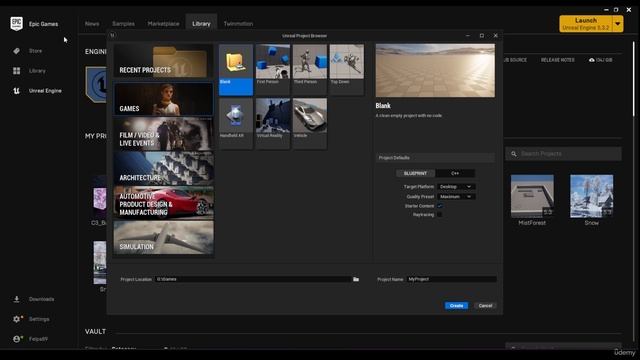Image resolution: width=640 pixels, height=360 pixels.
Task: Enable the Raytracing checkbox
Action: coord(440,215)
